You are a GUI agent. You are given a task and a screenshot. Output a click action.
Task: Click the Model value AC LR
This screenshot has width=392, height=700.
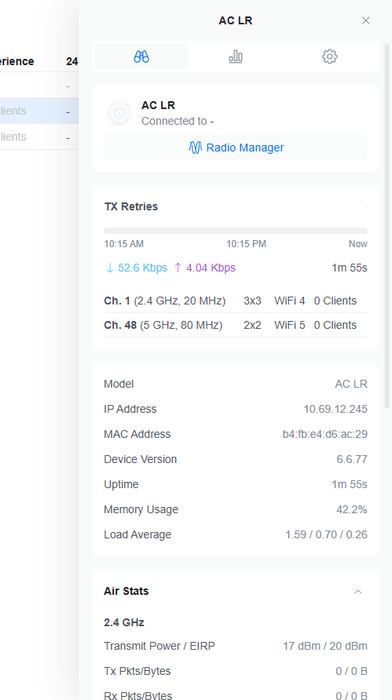tap(351, 384)
